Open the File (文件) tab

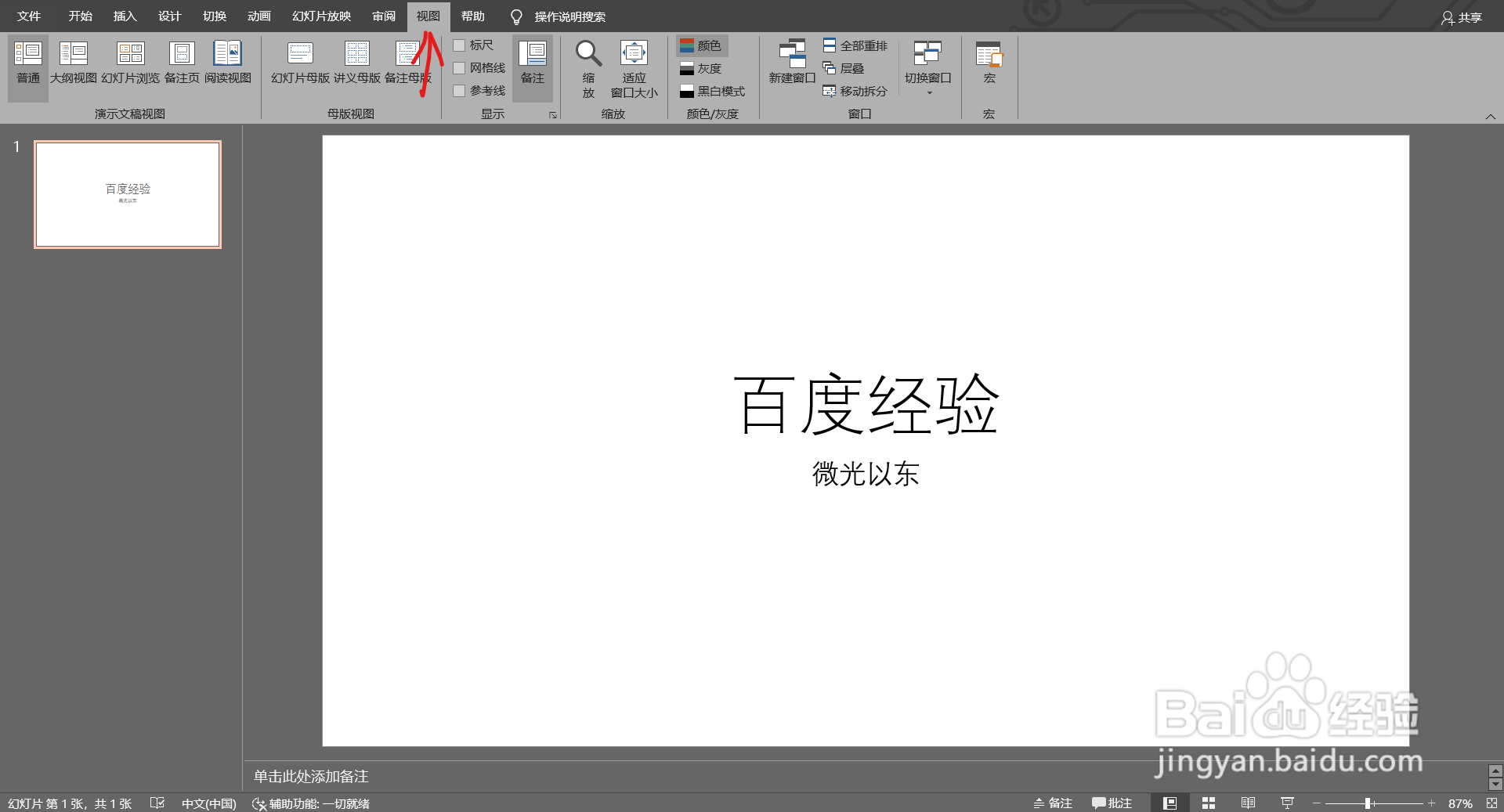tap(29, 16)
